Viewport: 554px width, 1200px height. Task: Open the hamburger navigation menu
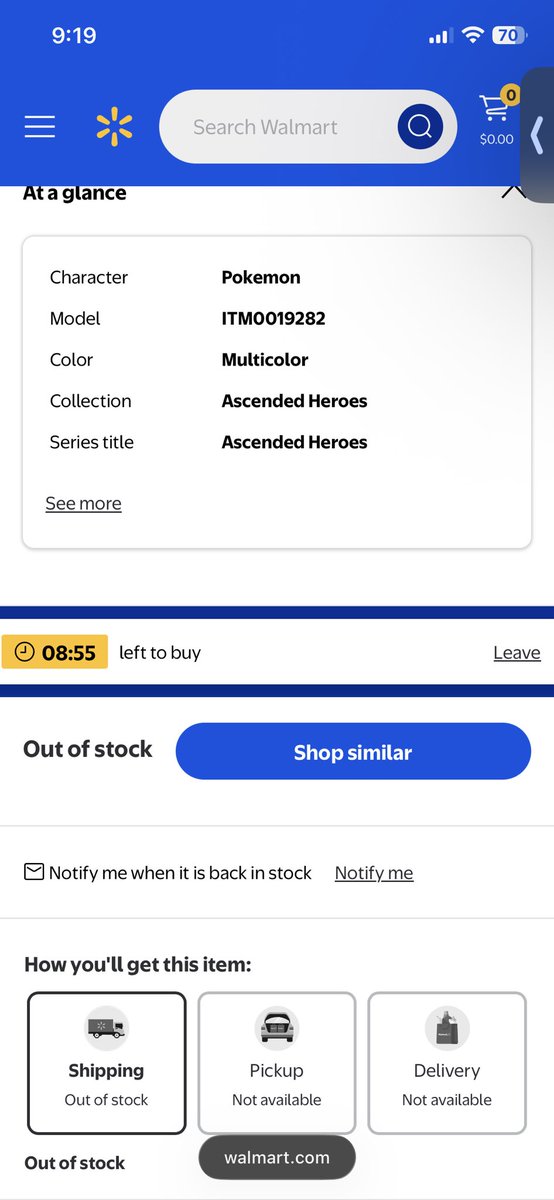[x=40, y=127]
